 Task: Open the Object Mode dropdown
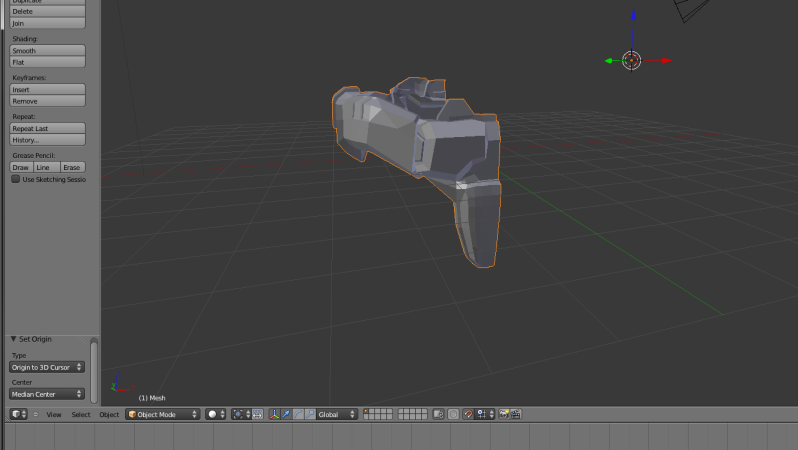coord(162,414)
